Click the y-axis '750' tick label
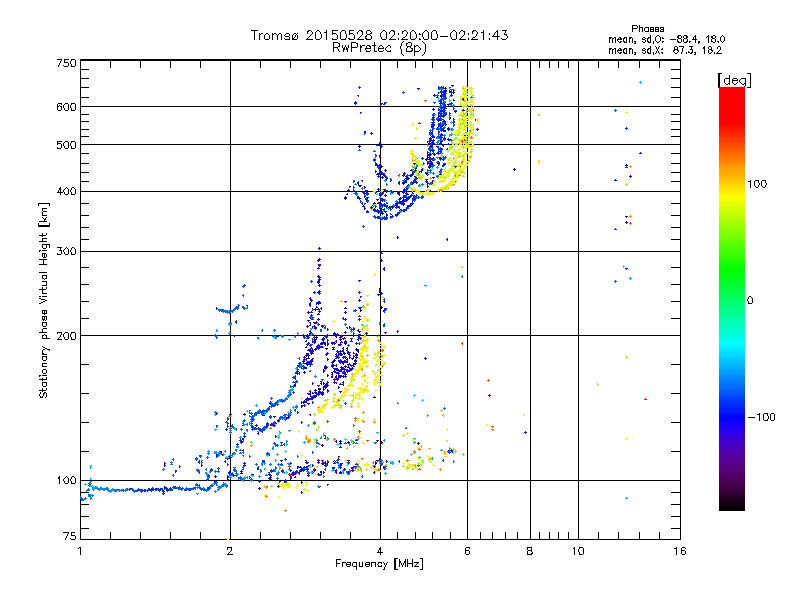The height and width of the screenshot is (600, 800). coord(66,63)
